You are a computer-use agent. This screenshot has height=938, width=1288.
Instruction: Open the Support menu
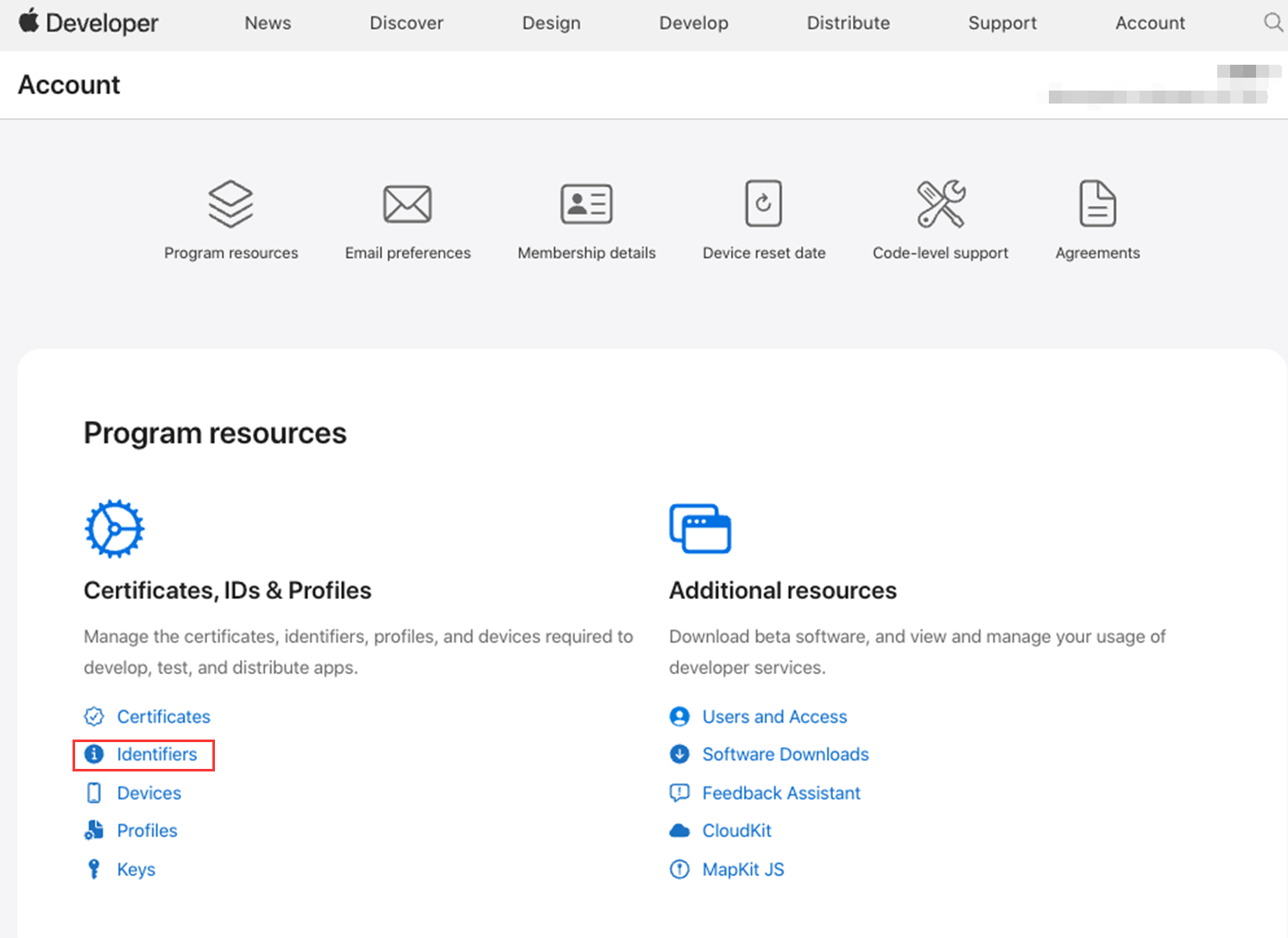click(x=1002, y=23)
